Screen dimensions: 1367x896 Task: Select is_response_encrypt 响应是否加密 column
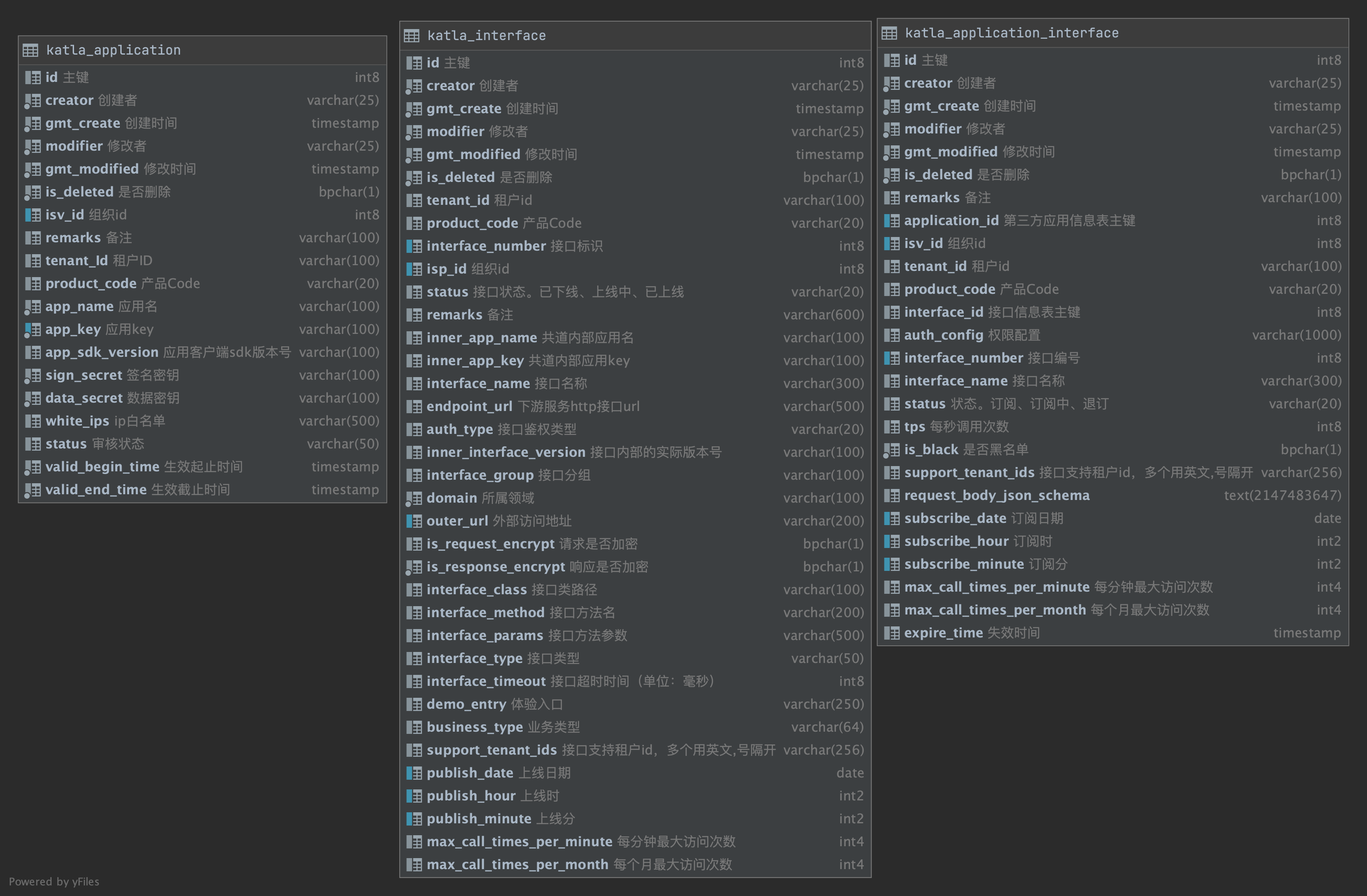pos(635,567)
